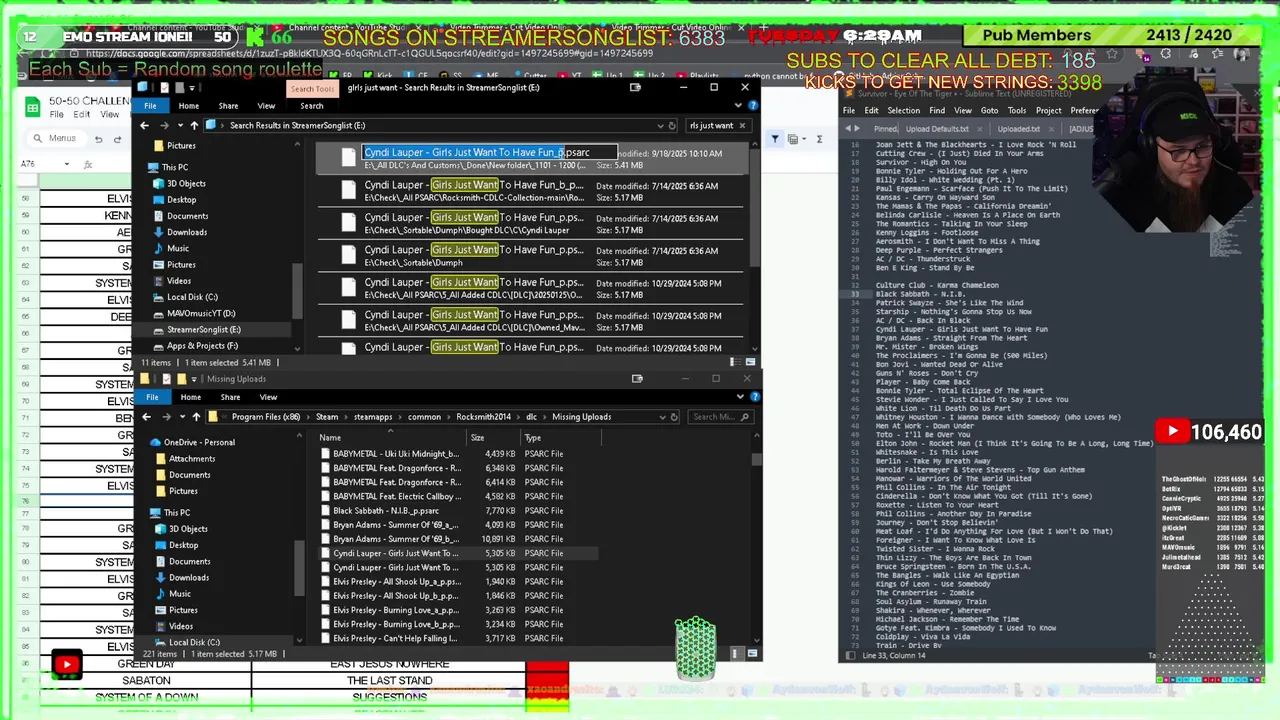Switch to Uploaded.txt tab in Sublime Text
Screen dimensions: 1280x720
[1018, 128]
